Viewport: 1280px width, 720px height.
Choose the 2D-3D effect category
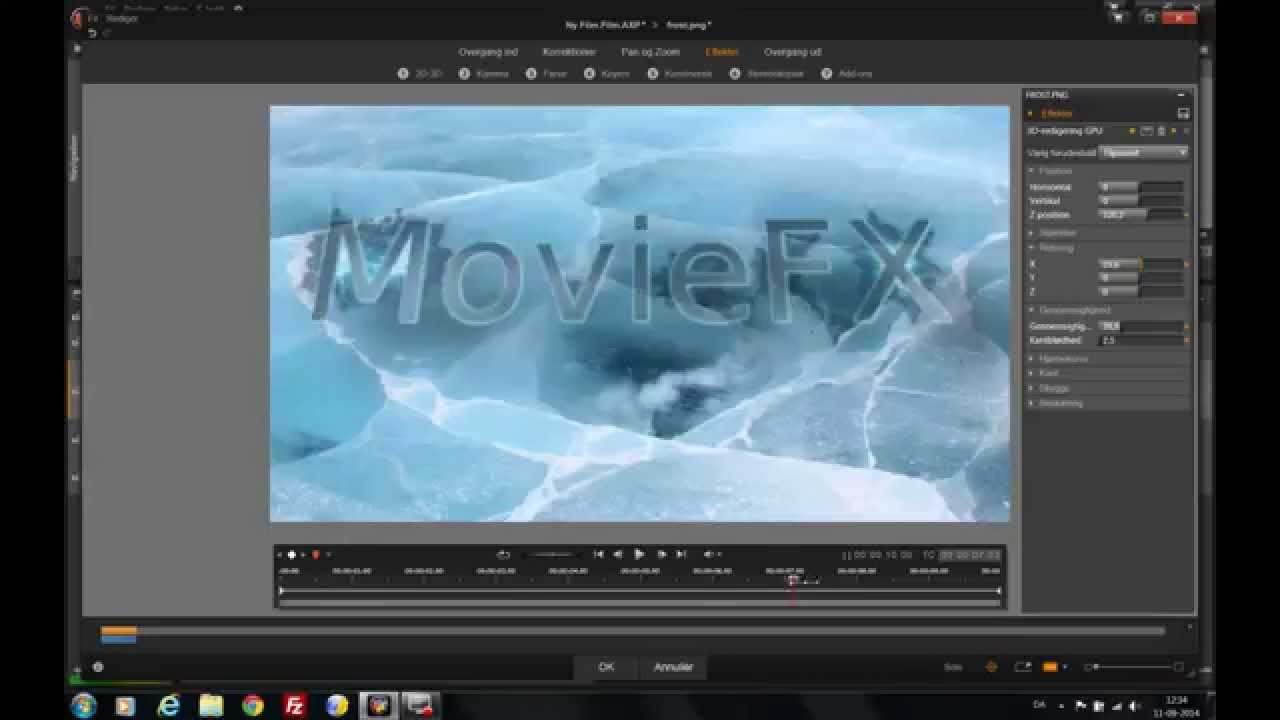coord(421,74)
